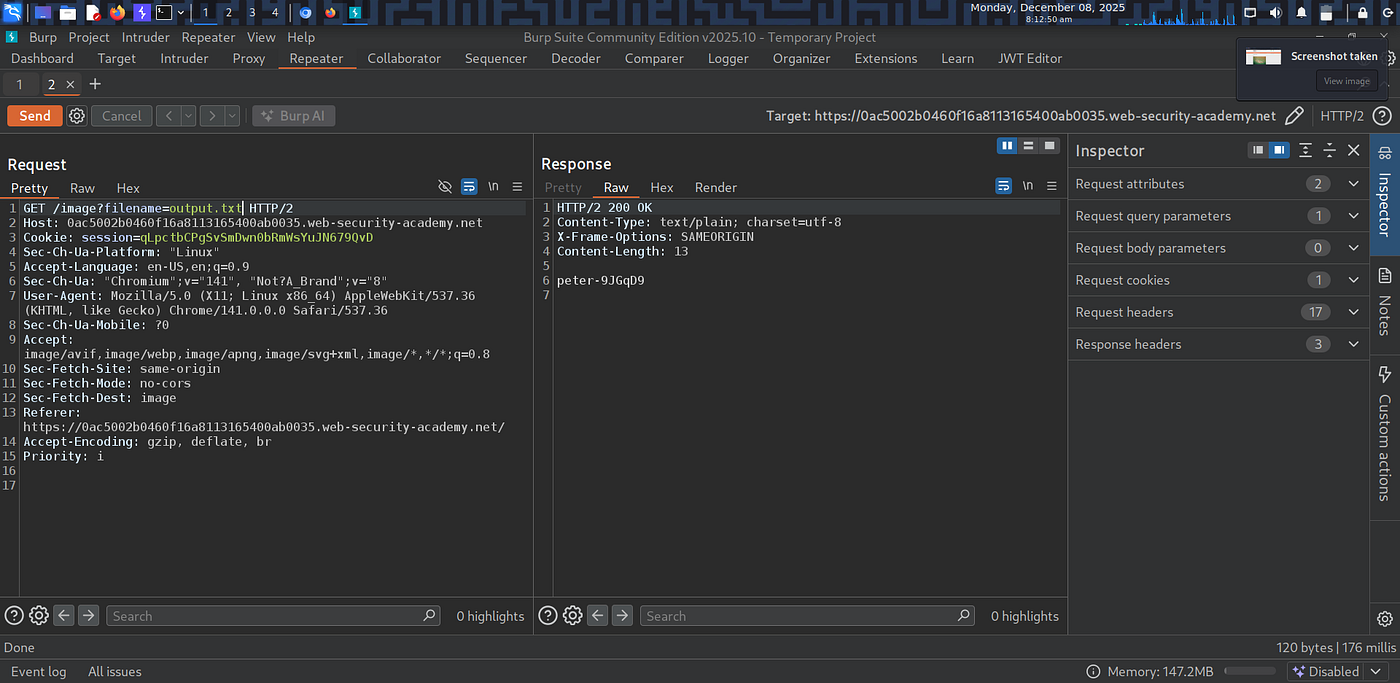Image resolution: width=1400 pixels, height=683 pixels.
Task: Send the request
Action: [x=35, y=116]
